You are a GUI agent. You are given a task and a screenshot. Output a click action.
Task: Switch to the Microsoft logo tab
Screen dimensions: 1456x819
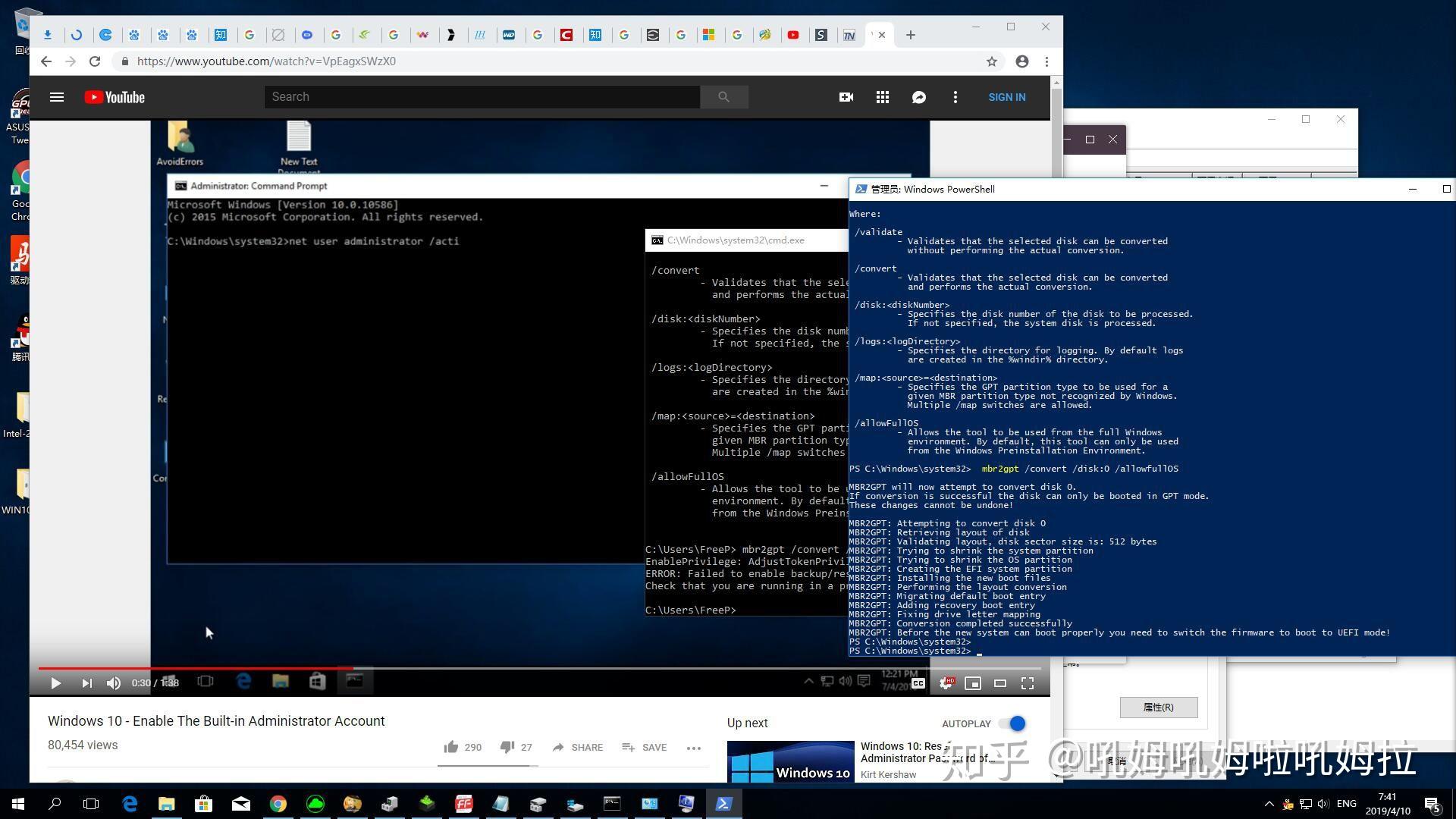708,35
